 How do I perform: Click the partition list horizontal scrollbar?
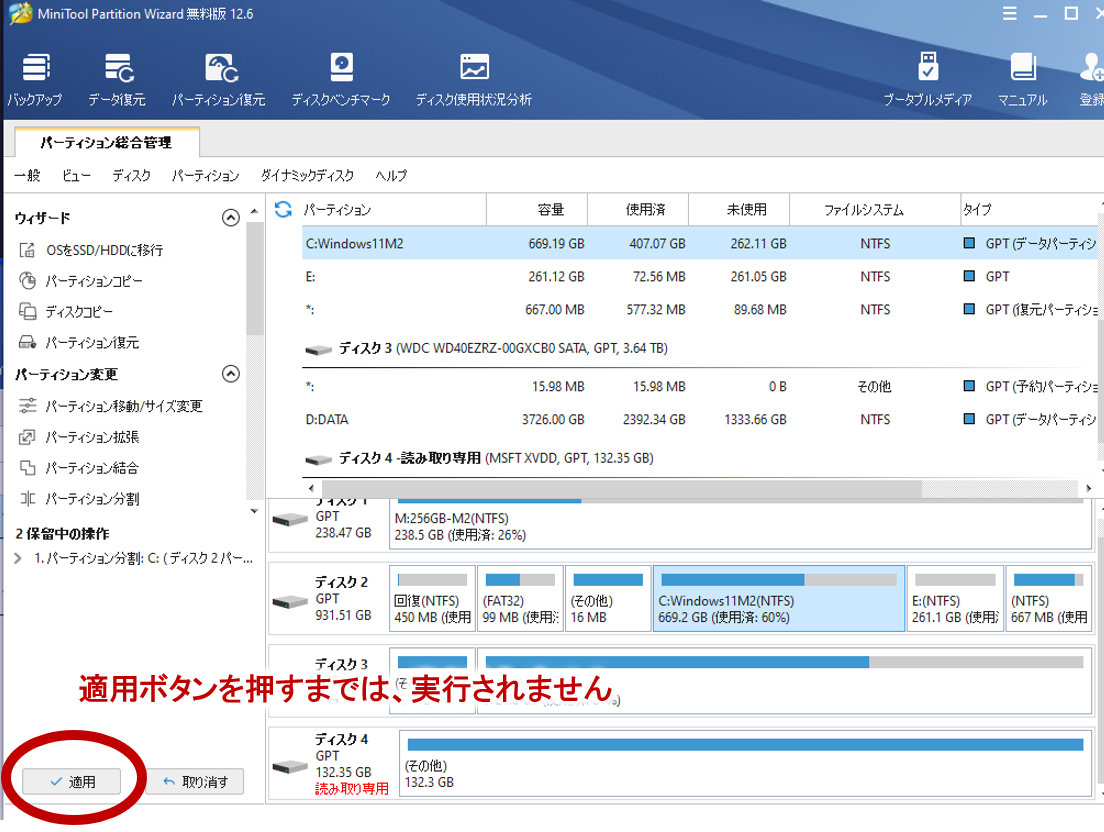pyautogui.click(x=622, y=488)
